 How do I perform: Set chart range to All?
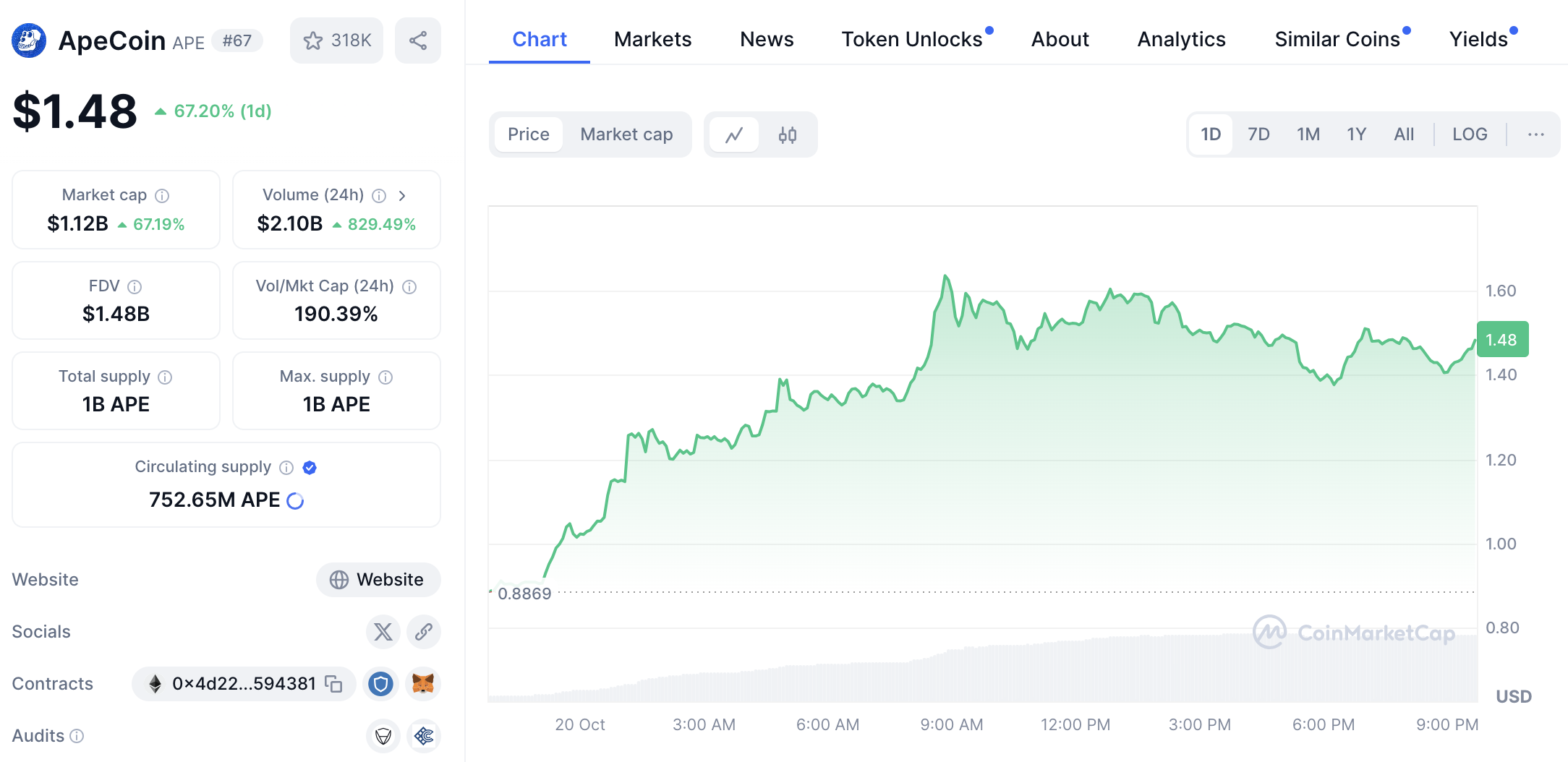click(x=1404, y=134)
